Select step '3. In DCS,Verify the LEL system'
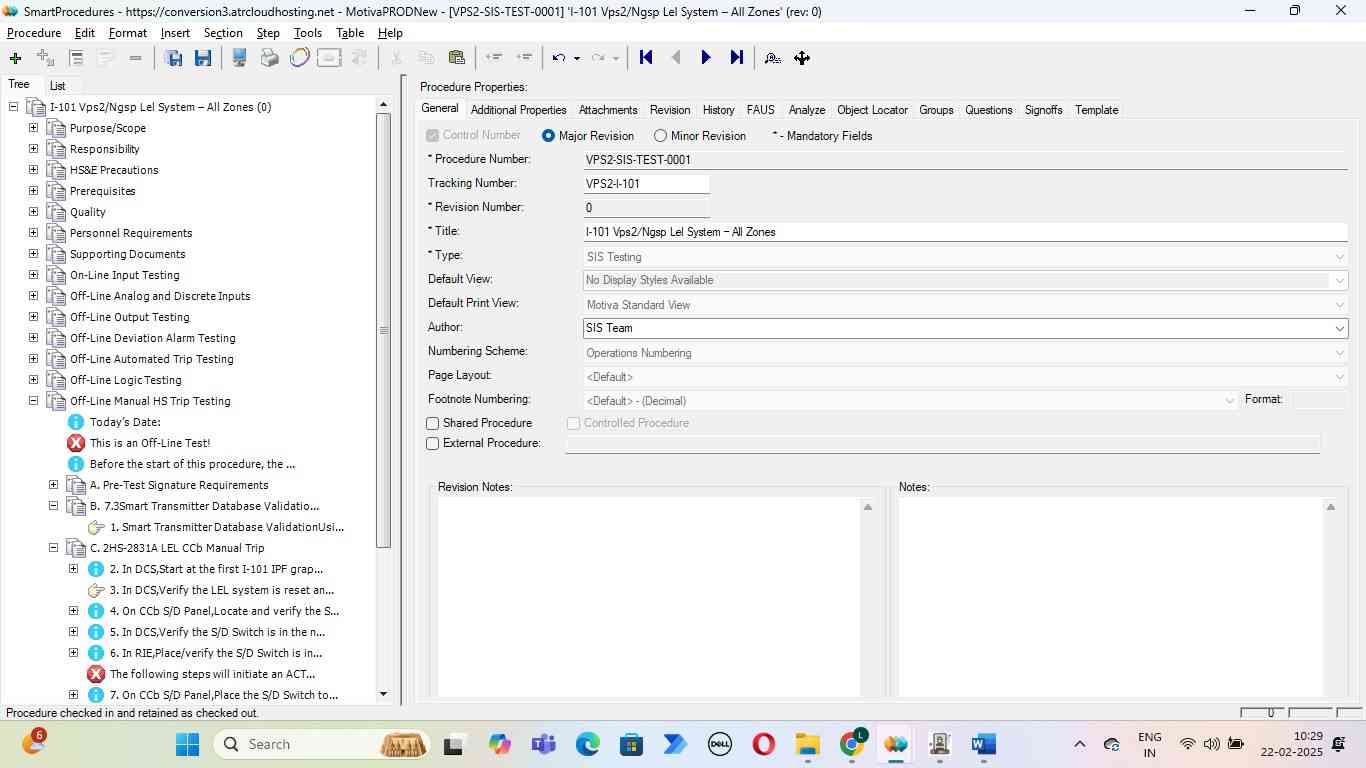Screen dimensions: 1366x768 (x=222, y=590)
